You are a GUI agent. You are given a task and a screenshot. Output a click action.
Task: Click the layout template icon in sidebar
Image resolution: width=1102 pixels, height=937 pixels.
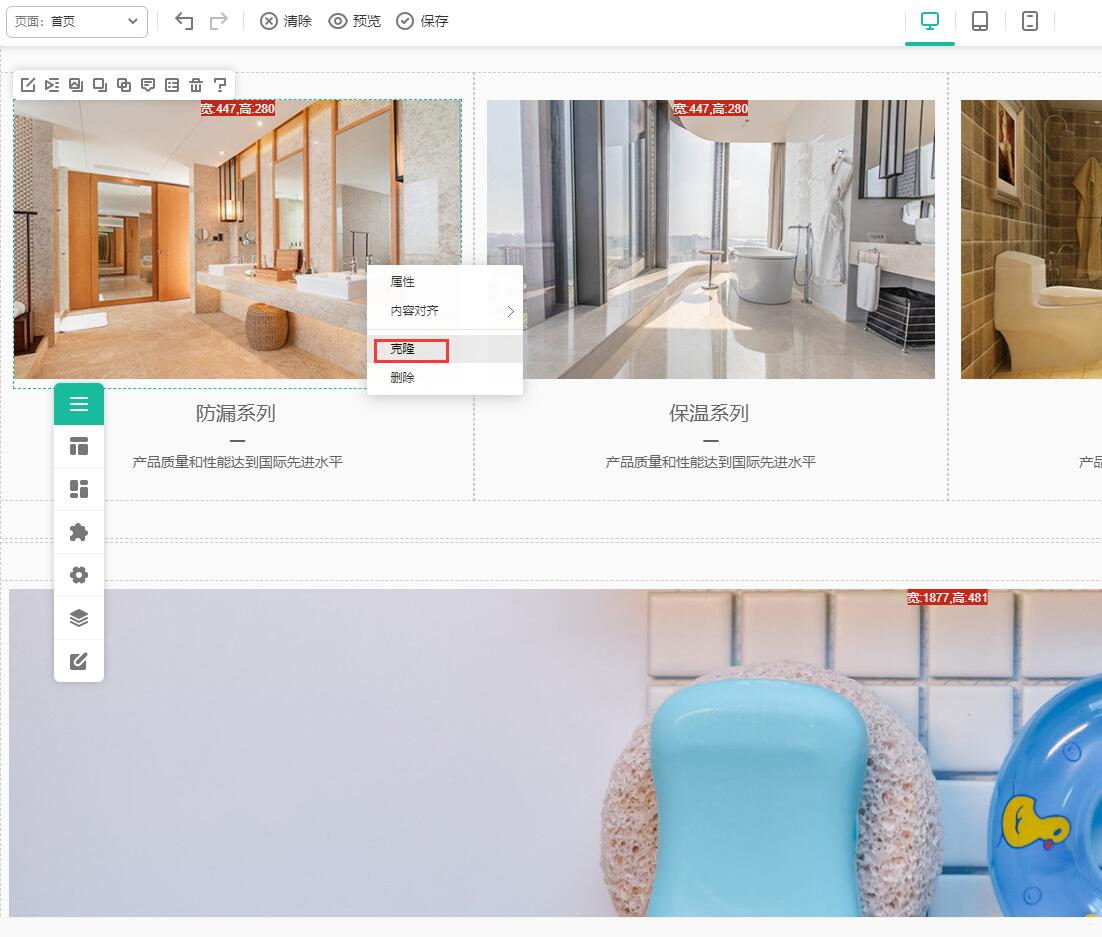click(79, 446)
